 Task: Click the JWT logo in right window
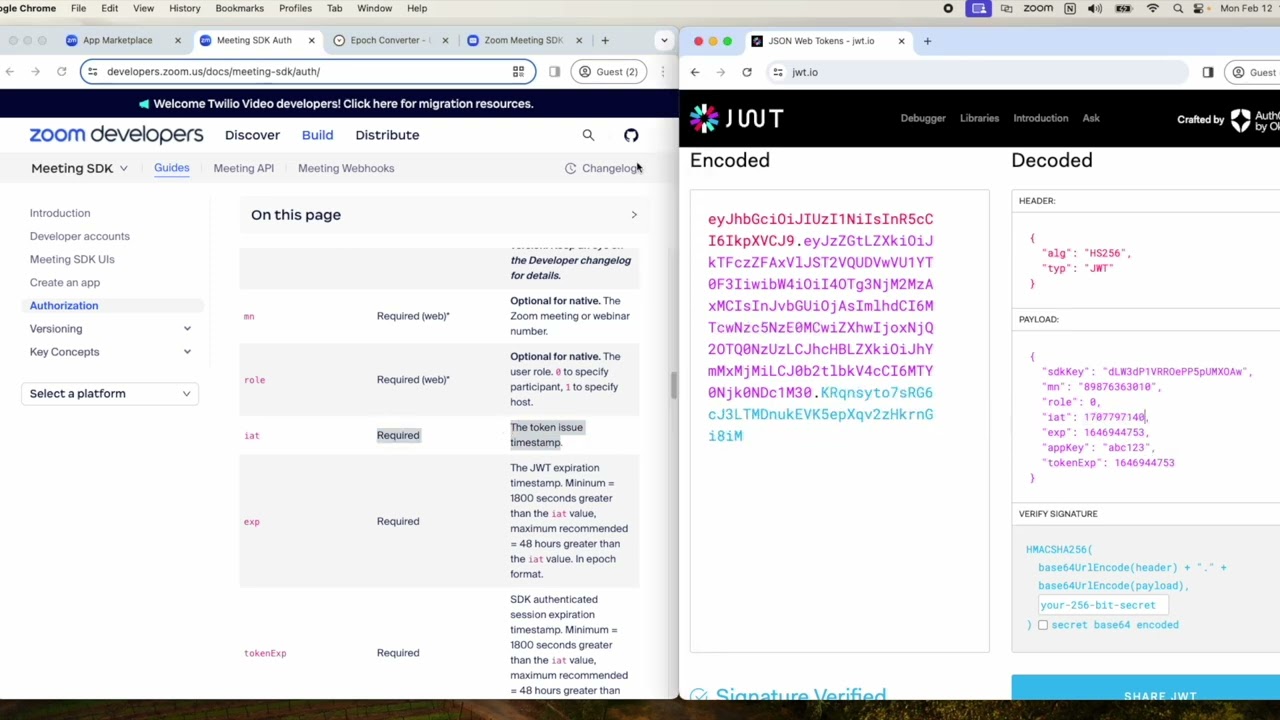[736, 118]
